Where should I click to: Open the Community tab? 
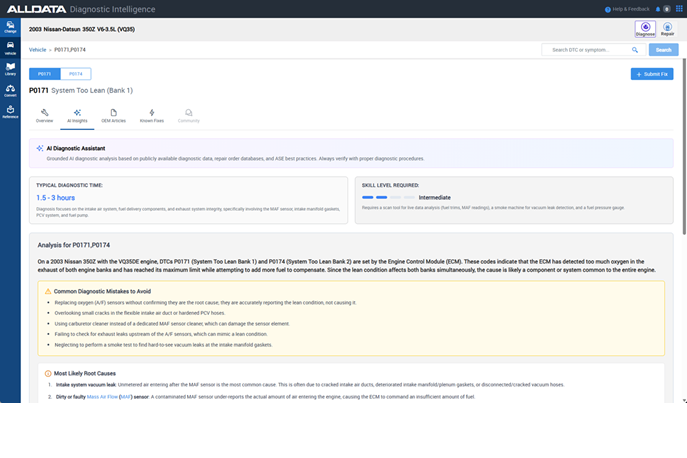pyautogui.click(x=188, y=116)
